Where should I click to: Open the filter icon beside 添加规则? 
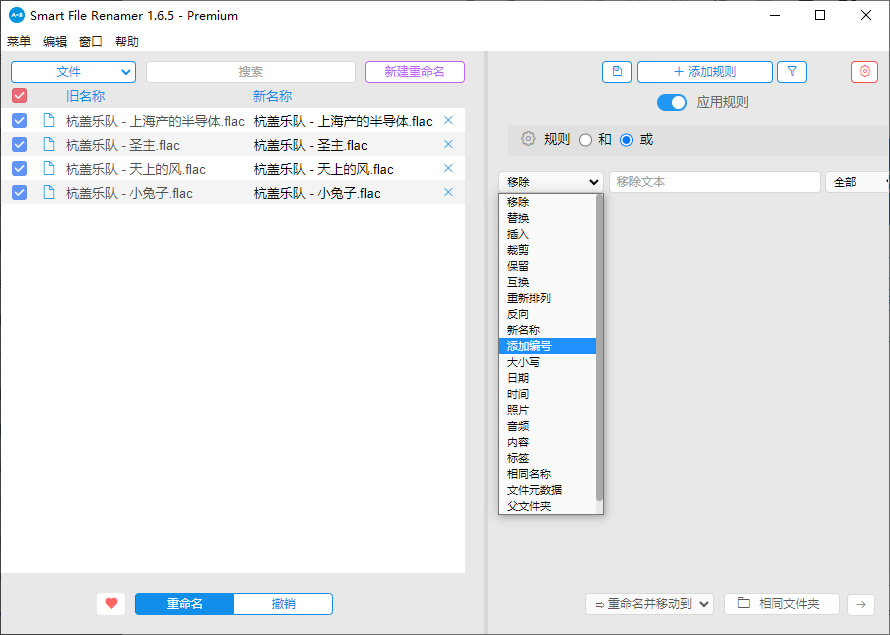pos(791,71)
